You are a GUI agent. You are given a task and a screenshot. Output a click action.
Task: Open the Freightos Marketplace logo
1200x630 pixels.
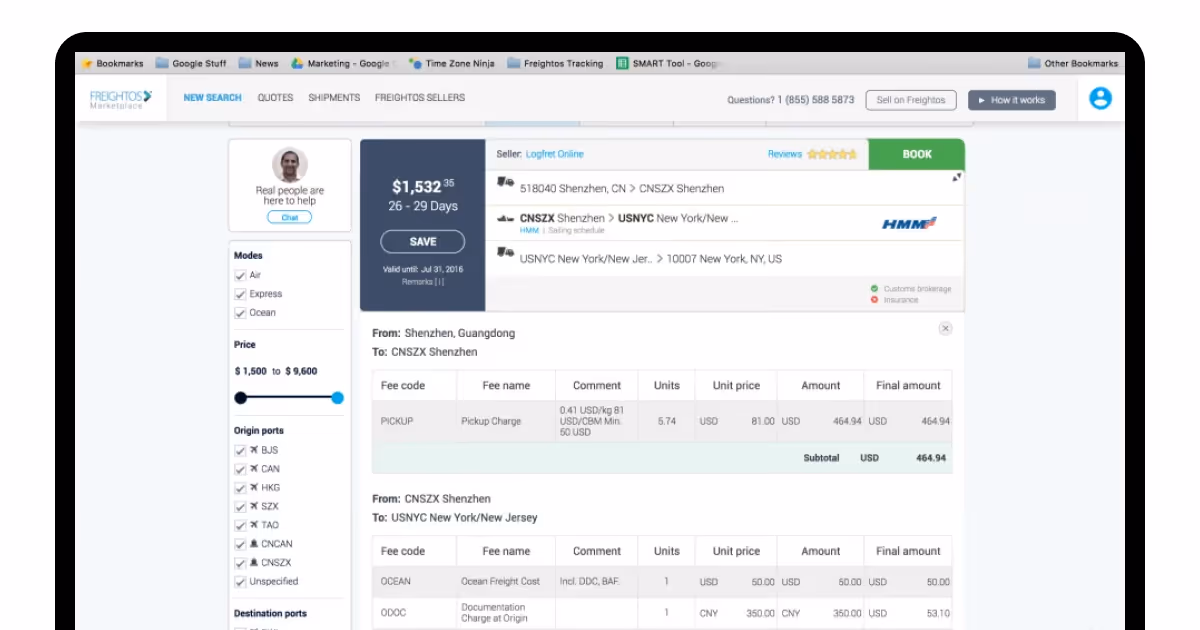(120, 99)
